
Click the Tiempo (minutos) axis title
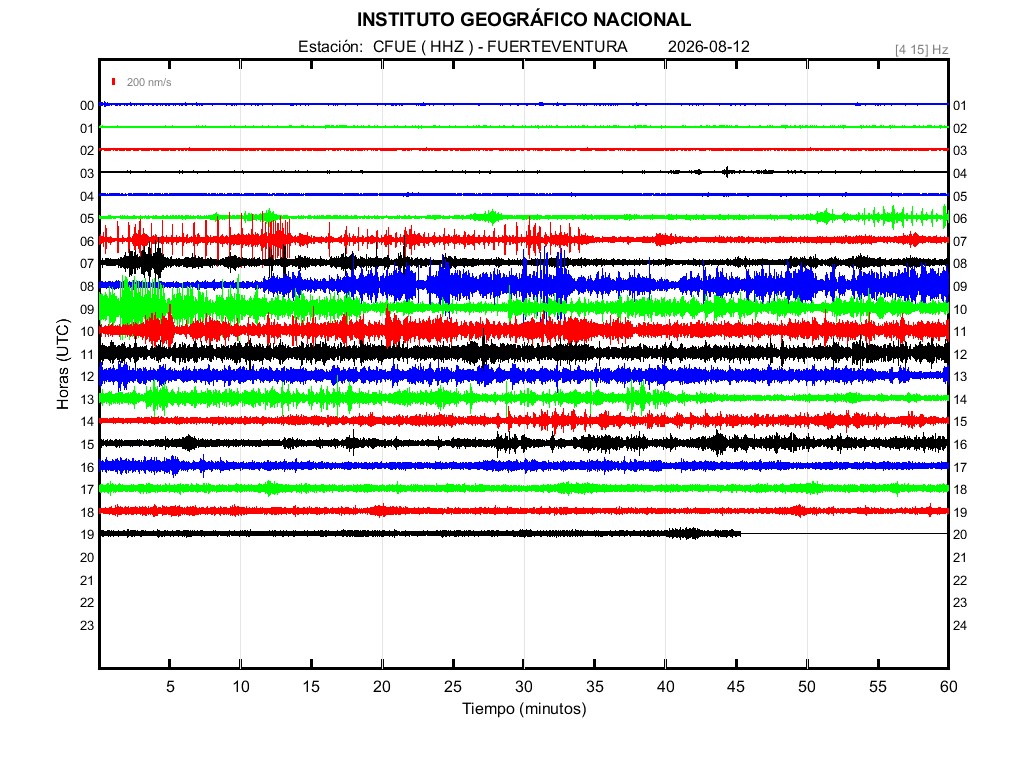524,709
